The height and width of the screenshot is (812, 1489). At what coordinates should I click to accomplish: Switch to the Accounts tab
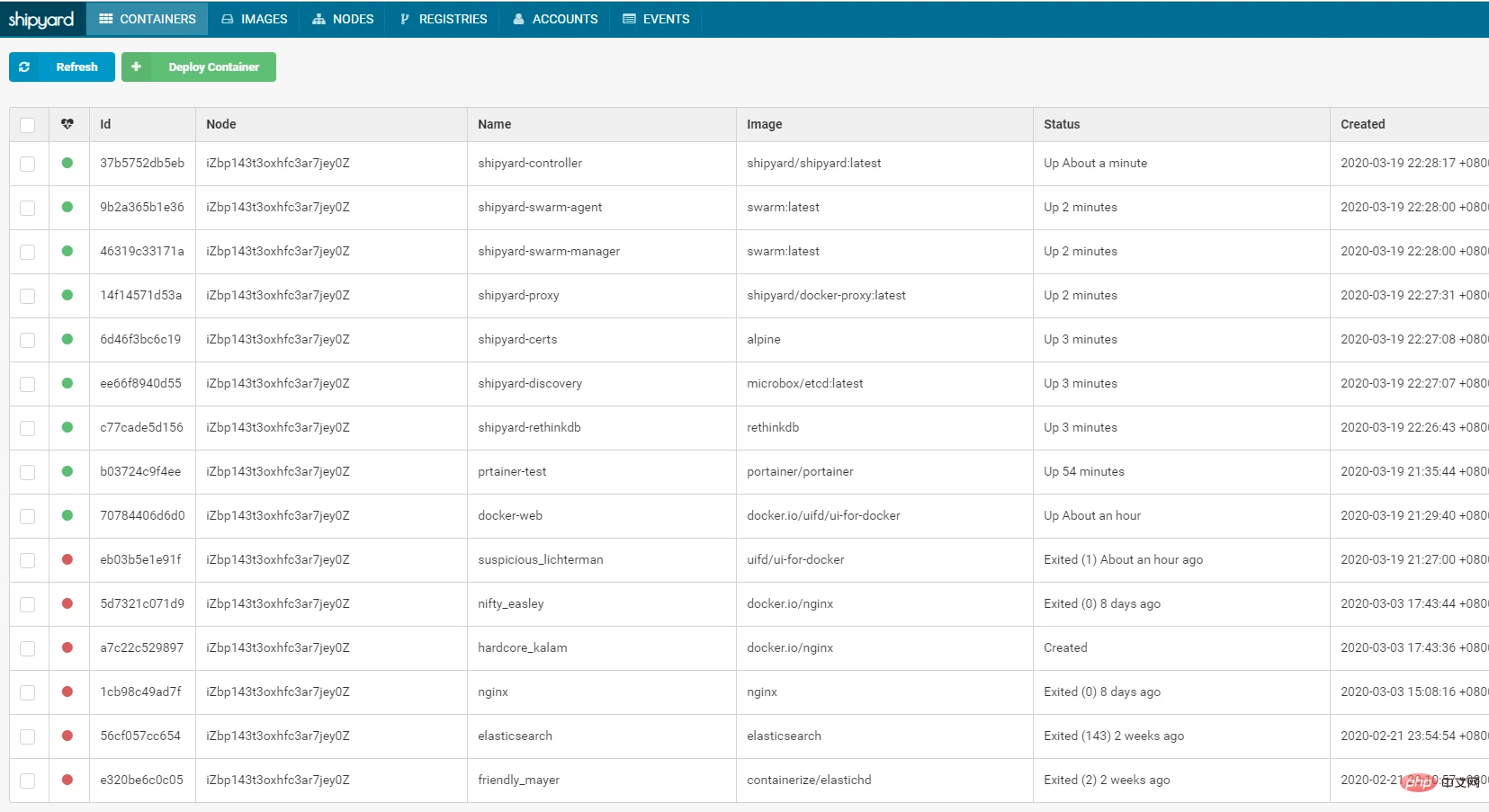(x=555, y=19)
